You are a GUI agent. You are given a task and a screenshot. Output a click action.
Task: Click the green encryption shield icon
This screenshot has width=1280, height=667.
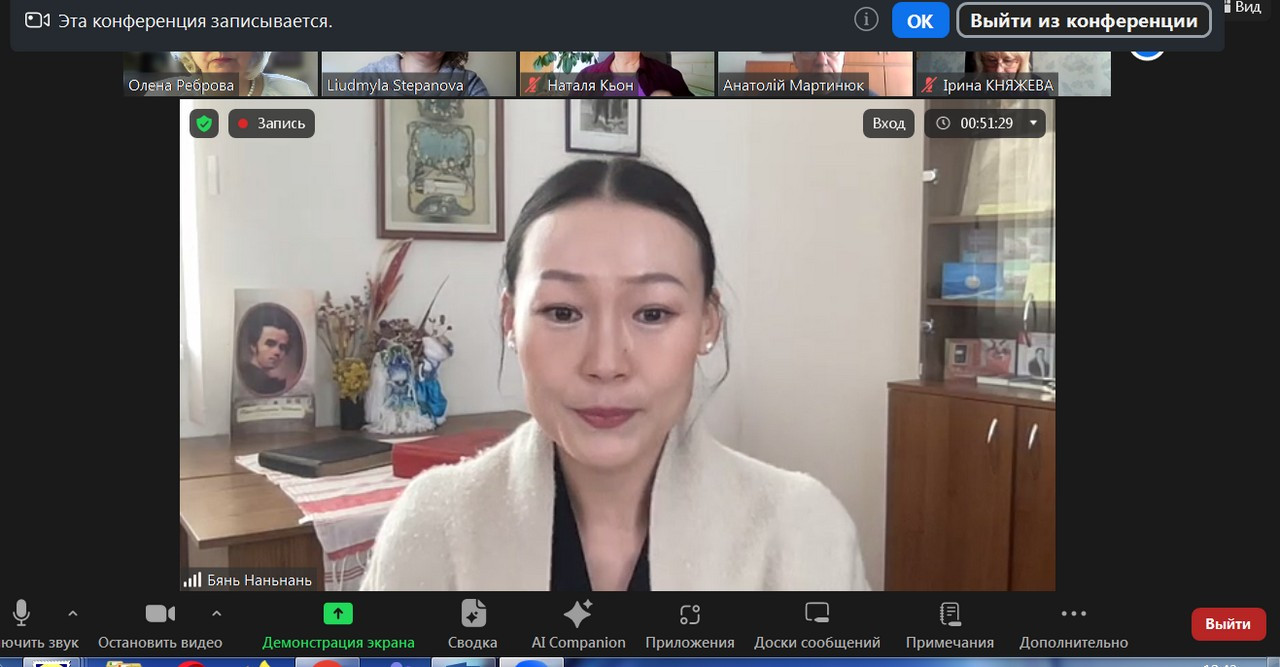click(x=204, y=123)
